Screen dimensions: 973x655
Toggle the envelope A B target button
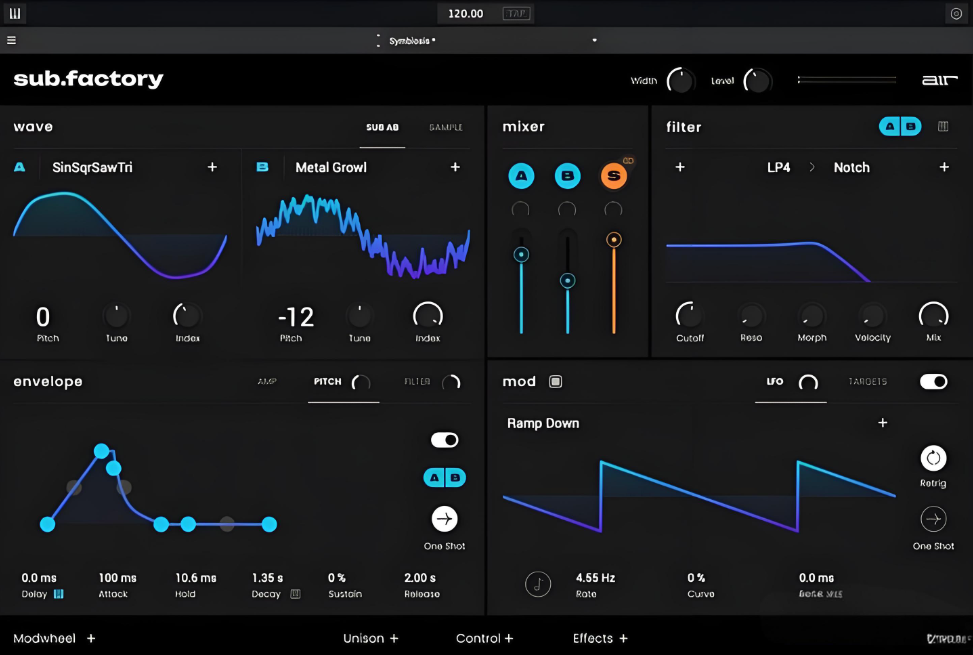click(444, 478)
